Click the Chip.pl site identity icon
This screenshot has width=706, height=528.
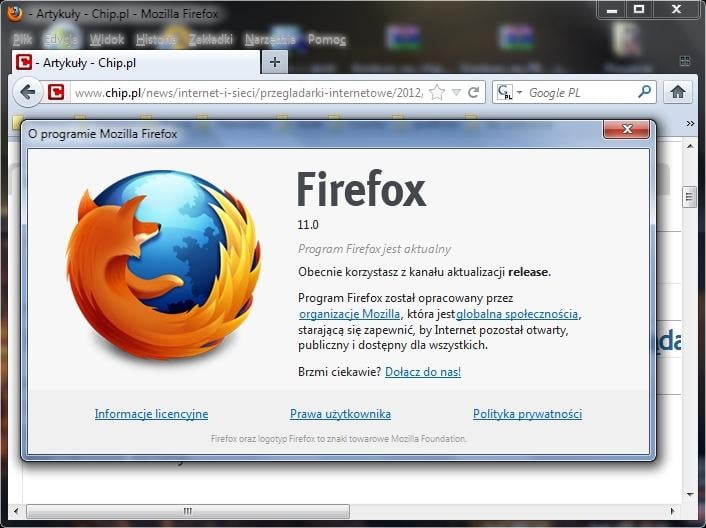(57, 92)
